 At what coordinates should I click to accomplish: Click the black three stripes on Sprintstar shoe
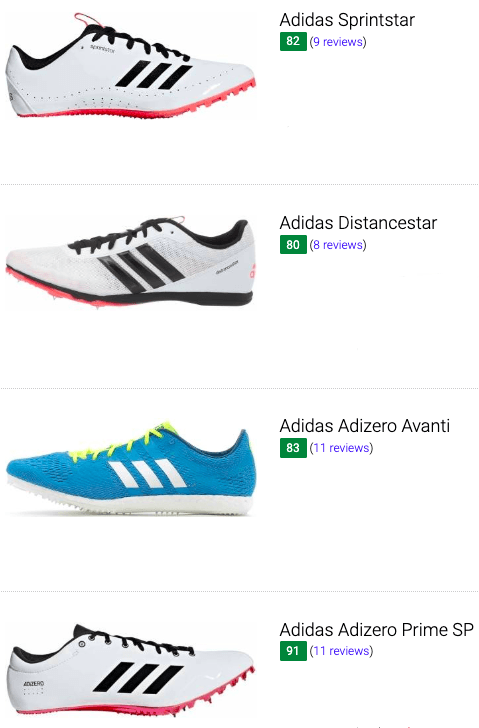tap(154, 74)
